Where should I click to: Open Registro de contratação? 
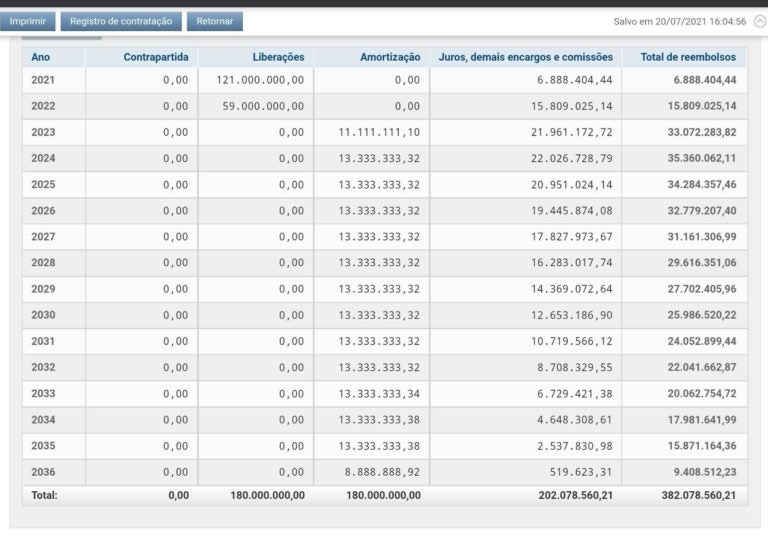click(x=121, y=22)
